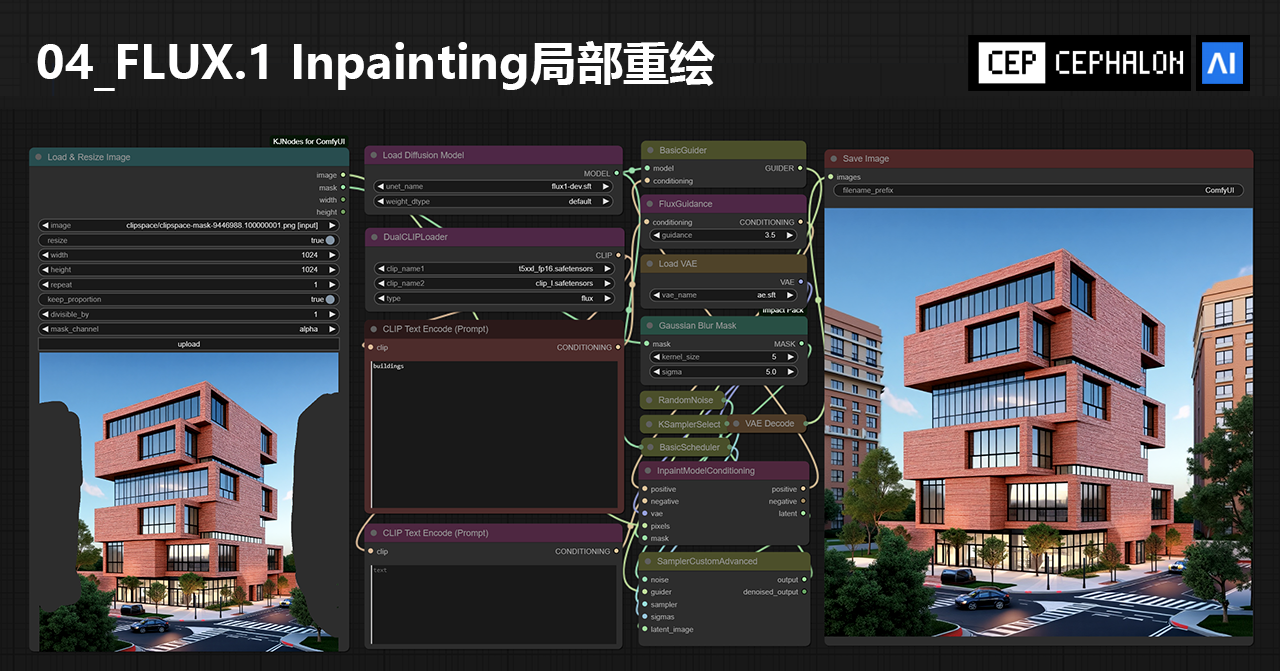Viewport: 1280px width, 671px height.
Task: Toggle the keep_proportion switch
Action: [330, 299]
